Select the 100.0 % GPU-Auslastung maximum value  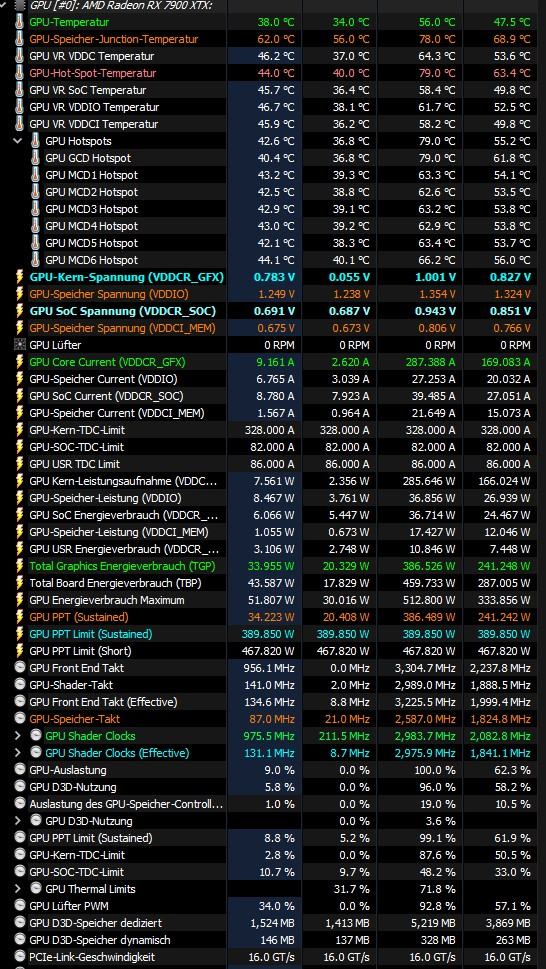pyautogui.click(x=435, y=770)
